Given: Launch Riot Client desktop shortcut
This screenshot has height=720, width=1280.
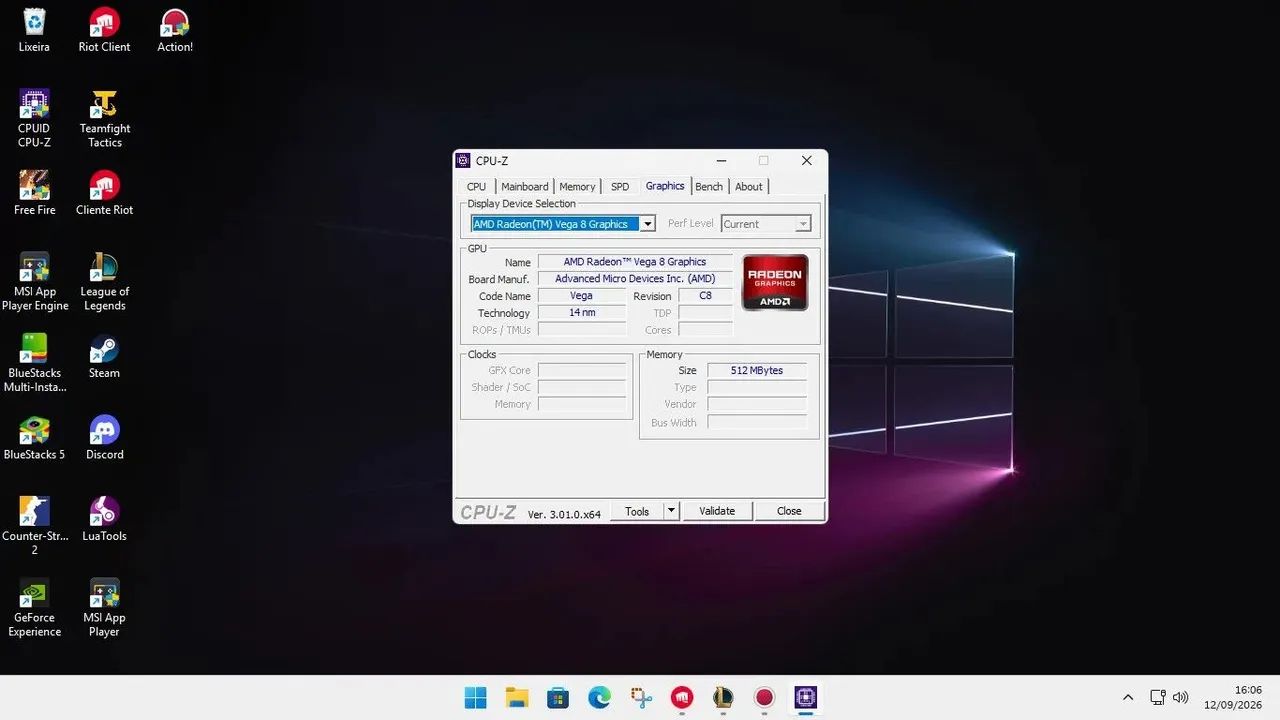Looking at the screenshot, I should 104,30.
